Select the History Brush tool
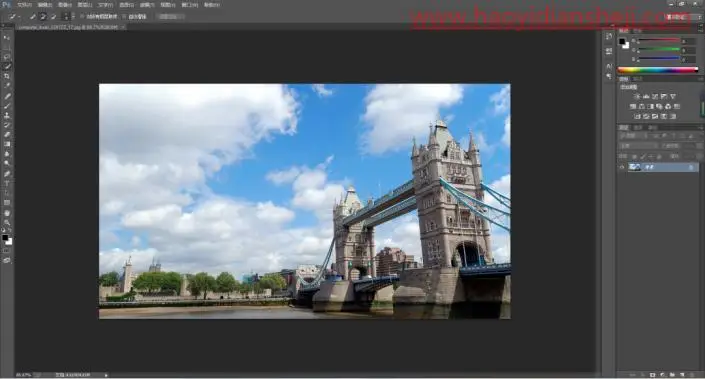Image resolution: width=705 pixels, height=379 pixels. 7,125
